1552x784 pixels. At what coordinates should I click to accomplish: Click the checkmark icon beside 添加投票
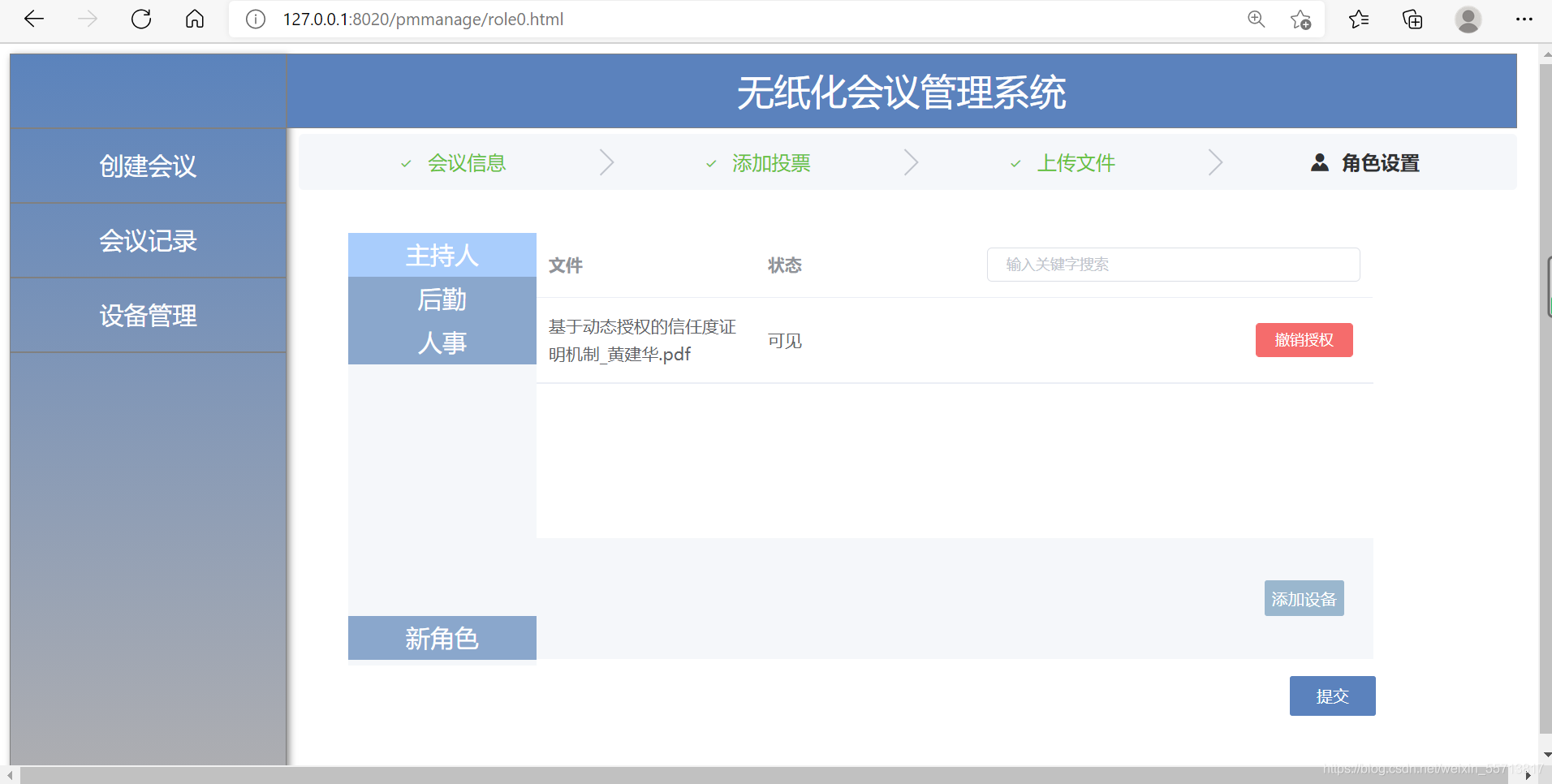[711, 163]
